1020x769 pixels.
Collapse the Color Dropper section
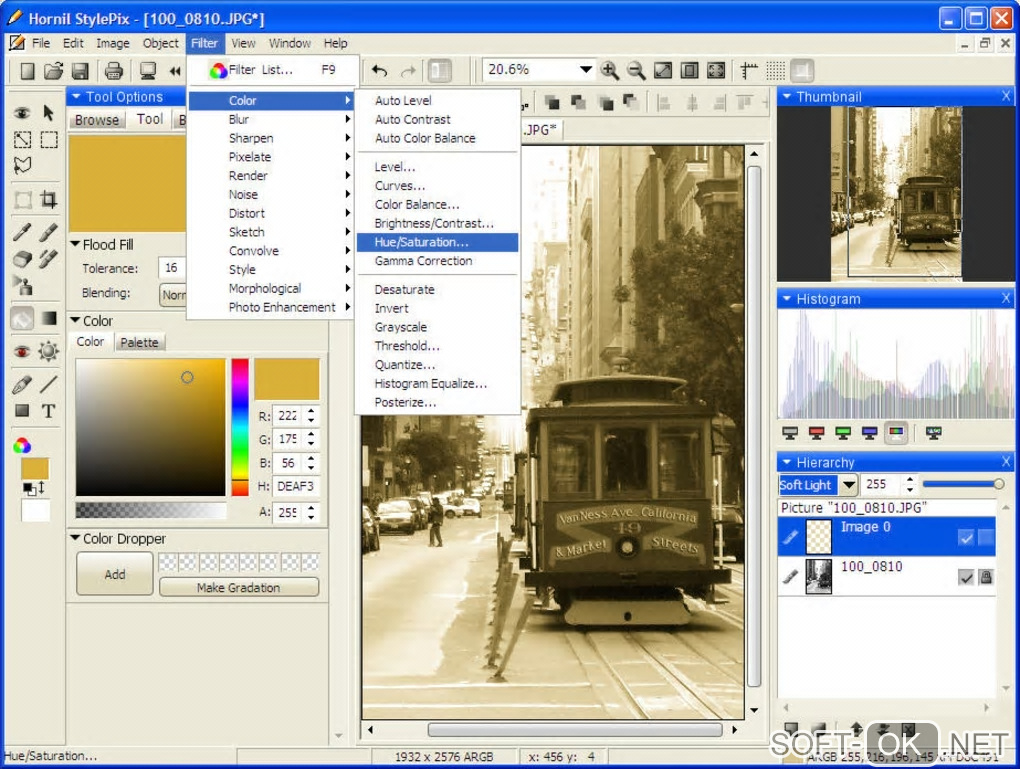point(75,538)
